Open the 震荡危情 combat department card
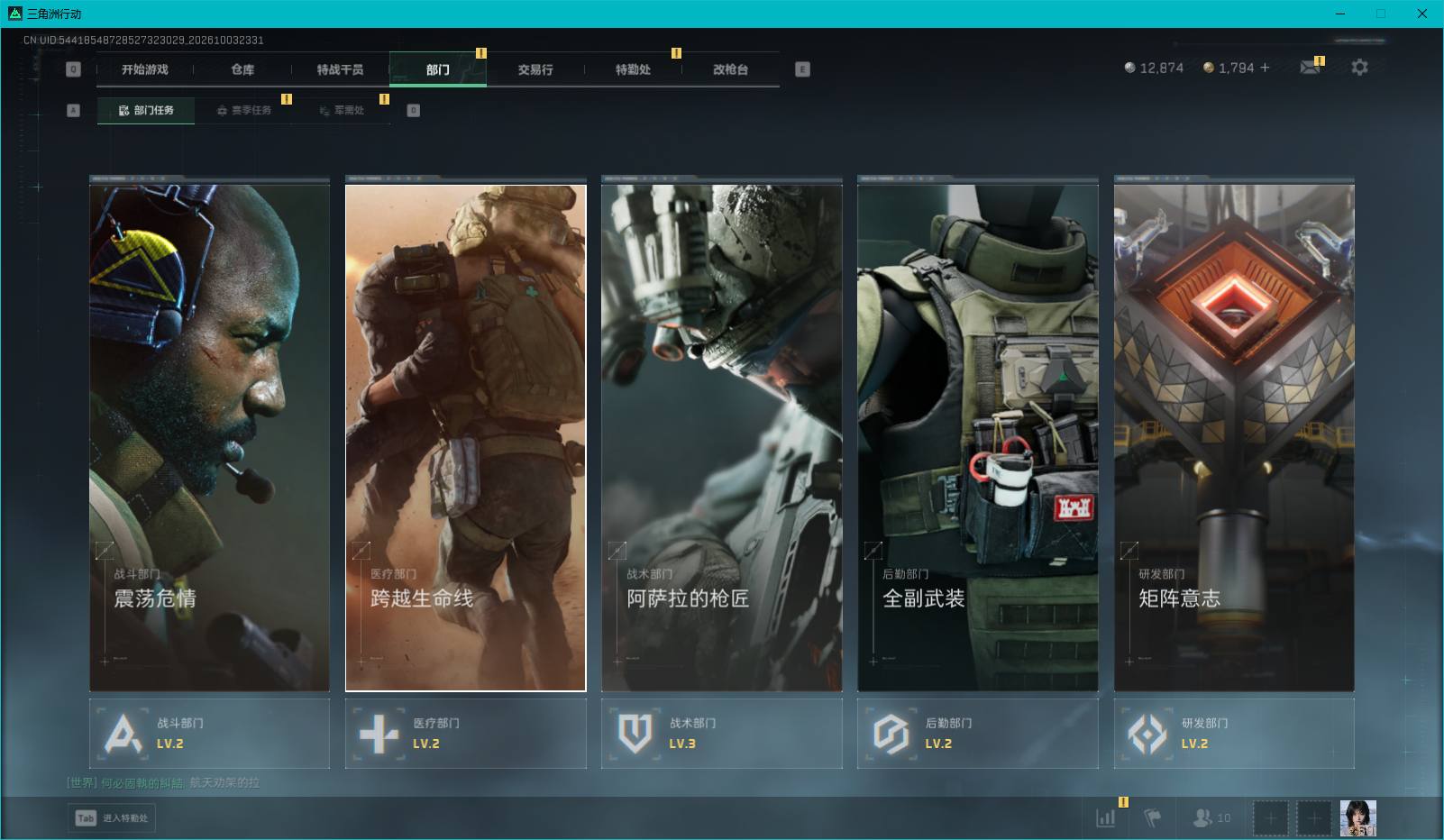Image resolution: width=1444 pixels, height=840 pixels. coord(210,437)
